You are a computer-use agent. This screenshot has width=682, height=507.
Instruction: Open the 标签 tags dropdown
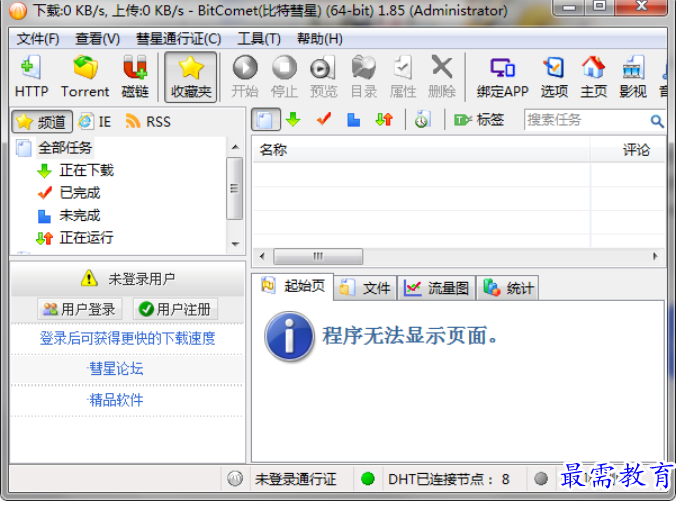click(479, 120)
